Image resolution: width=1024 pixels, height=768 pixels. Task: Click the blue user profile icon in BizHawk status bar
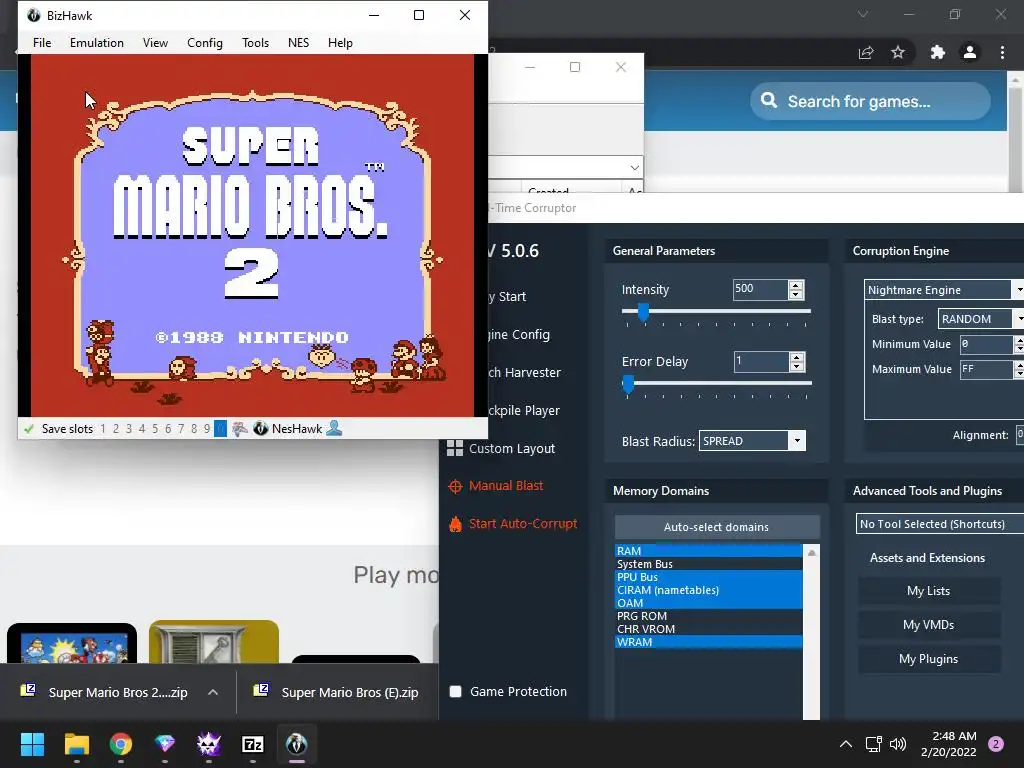click(334, 428)
